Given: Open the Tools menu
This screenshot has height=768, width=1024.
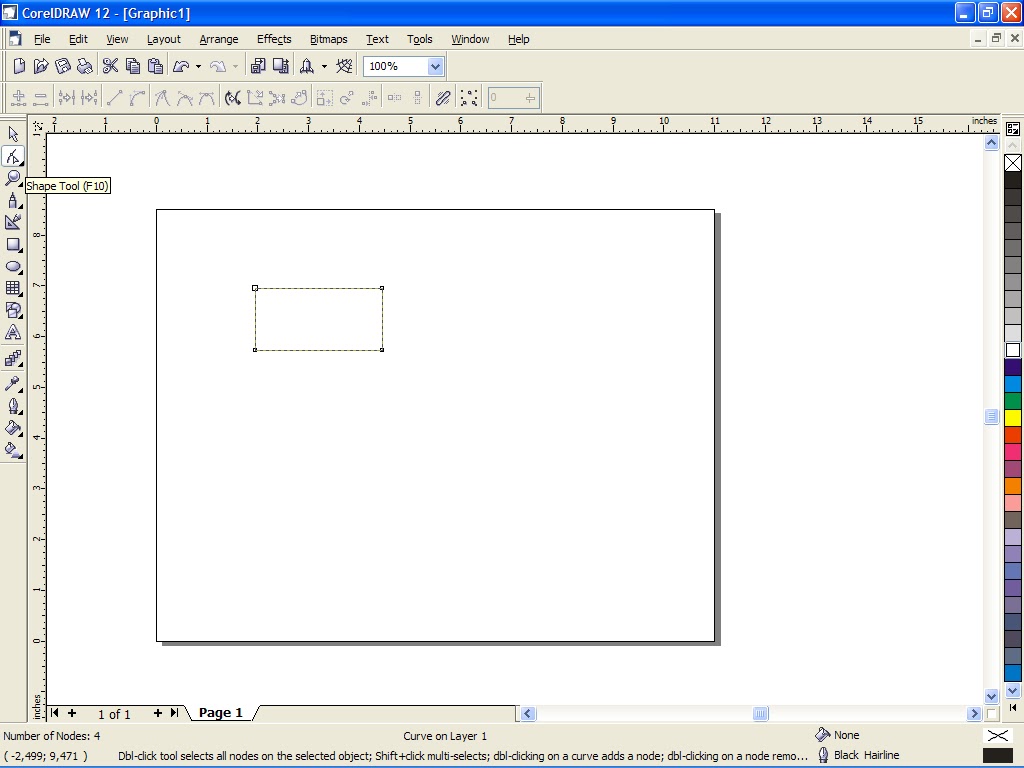Looking at the screenshot, I should coord(420,39).
